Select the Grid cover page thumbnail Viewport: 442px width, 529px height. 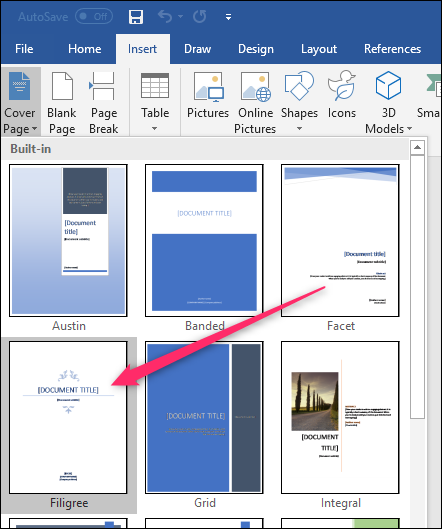click(204, 417)
